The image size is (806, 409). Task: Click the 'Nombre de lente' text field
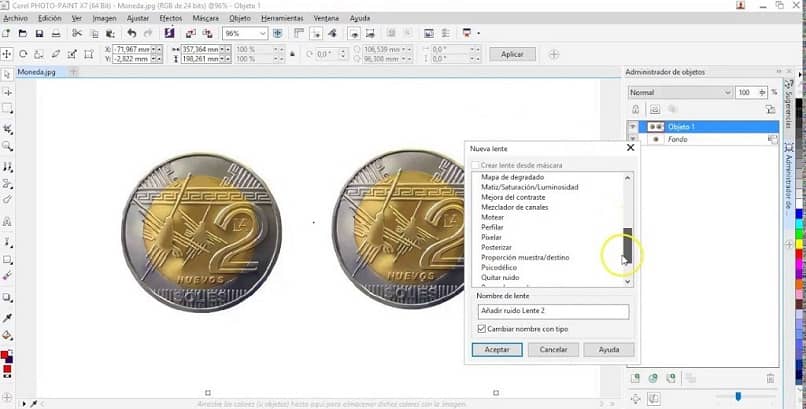pyautogui.click(x=553, y=311)
